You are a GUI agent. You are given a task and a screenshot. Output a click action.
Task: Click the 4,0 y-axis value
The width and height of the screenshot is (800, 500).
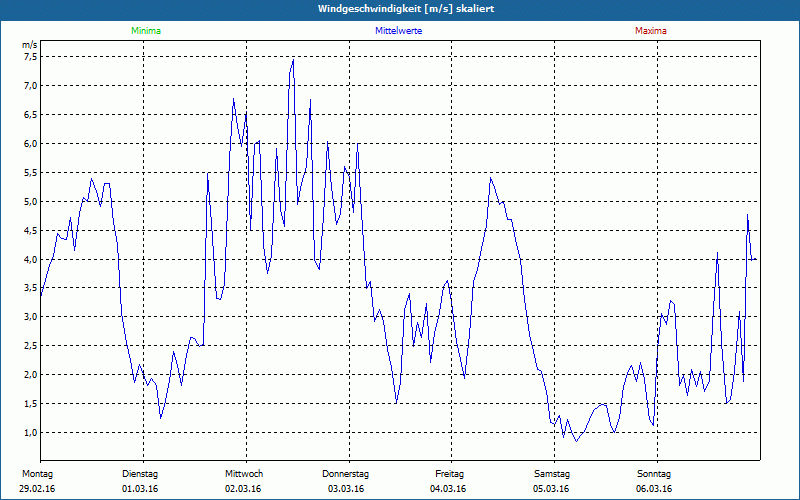pos(31,259)
